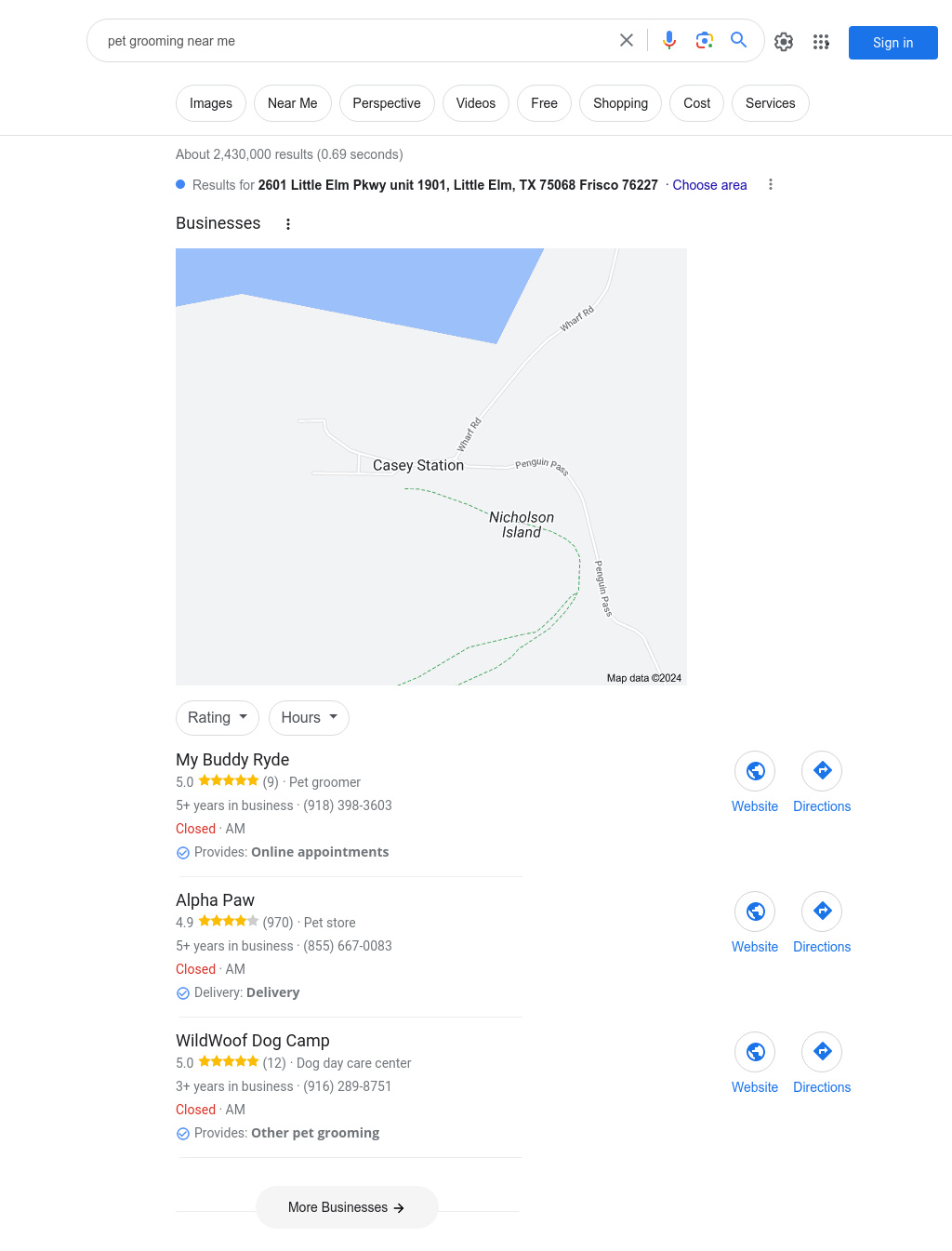952x1251 pixels.
Task: Clear the search box text
Action: (x=627, y=40)
